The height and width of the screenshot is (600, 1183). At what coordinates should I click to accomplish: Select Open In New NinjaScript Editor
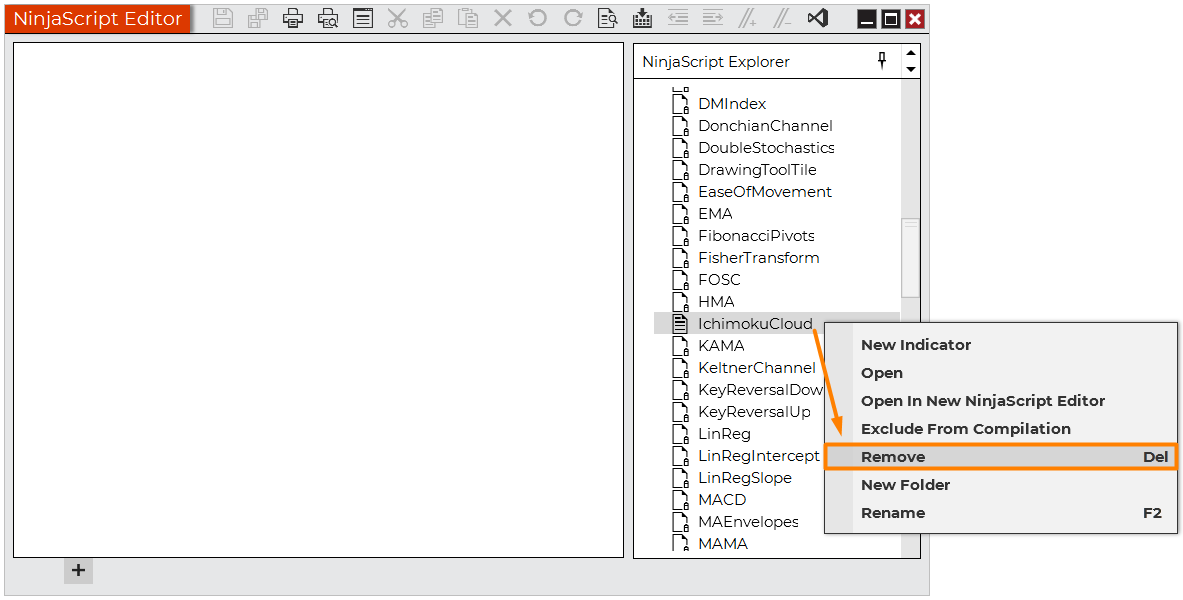(x=982, y=401)
